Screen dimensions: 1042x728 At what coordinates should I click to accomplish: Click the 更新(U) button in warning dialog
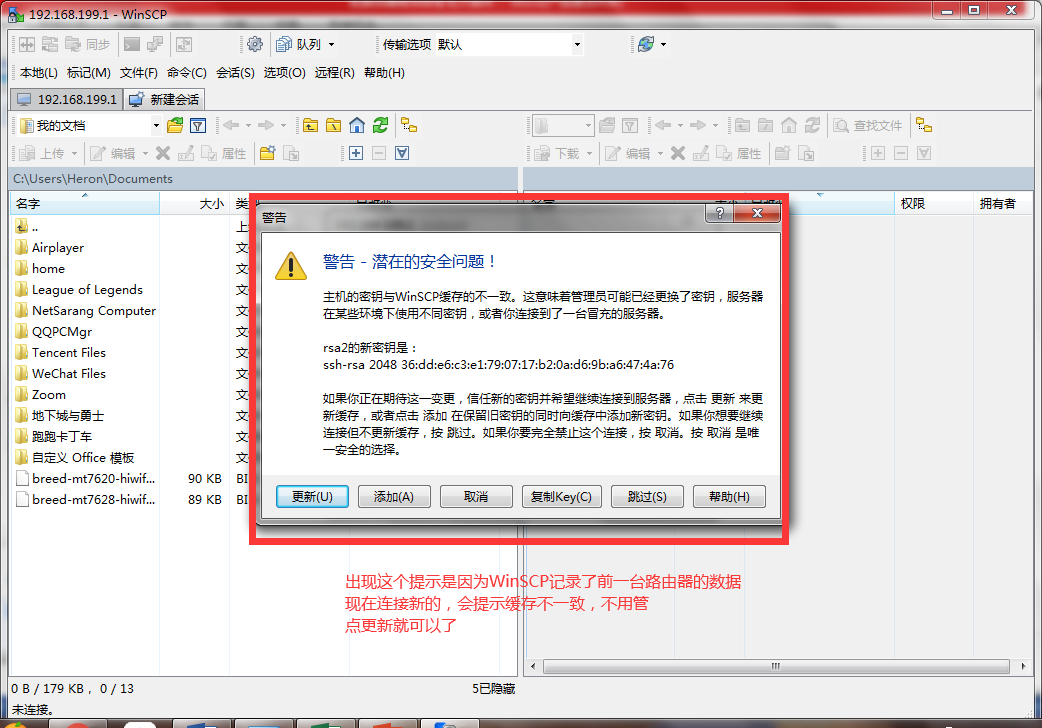coord(312,497)
